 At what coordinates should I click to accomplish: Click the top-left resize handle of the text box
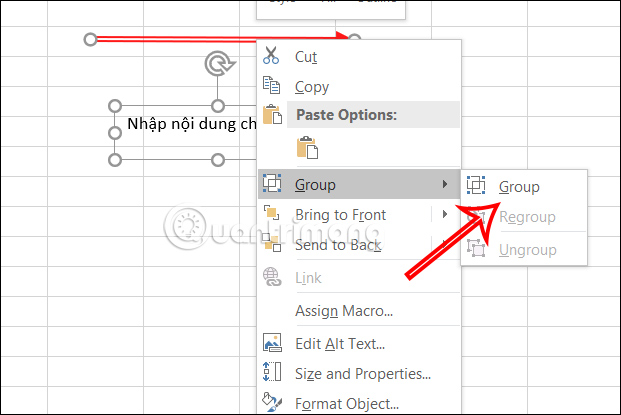[x=115, y=106]
